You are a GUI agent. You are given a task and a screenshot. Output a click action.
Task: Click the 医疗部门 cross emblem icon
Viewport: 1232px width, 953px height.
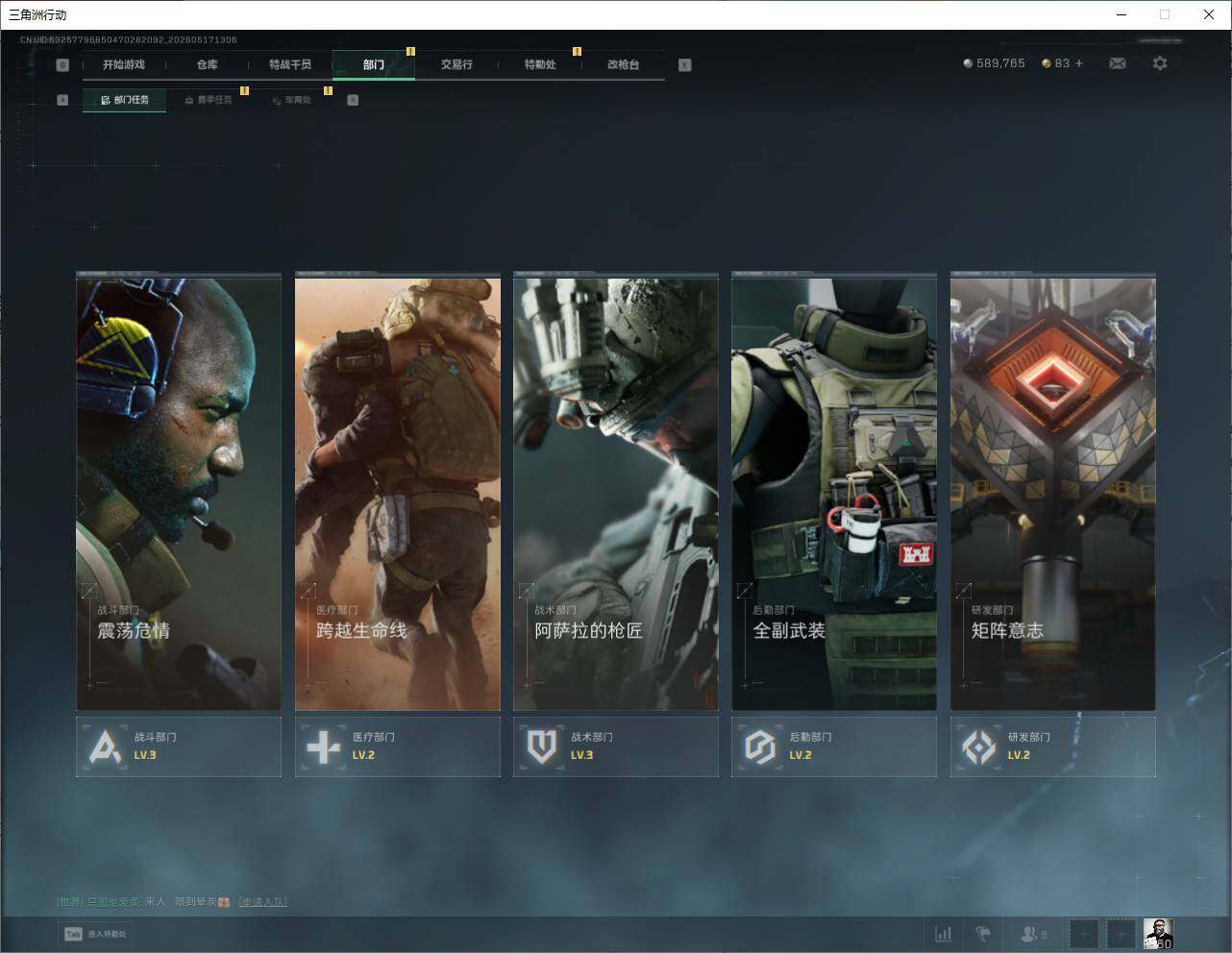(x=323, y=746)
